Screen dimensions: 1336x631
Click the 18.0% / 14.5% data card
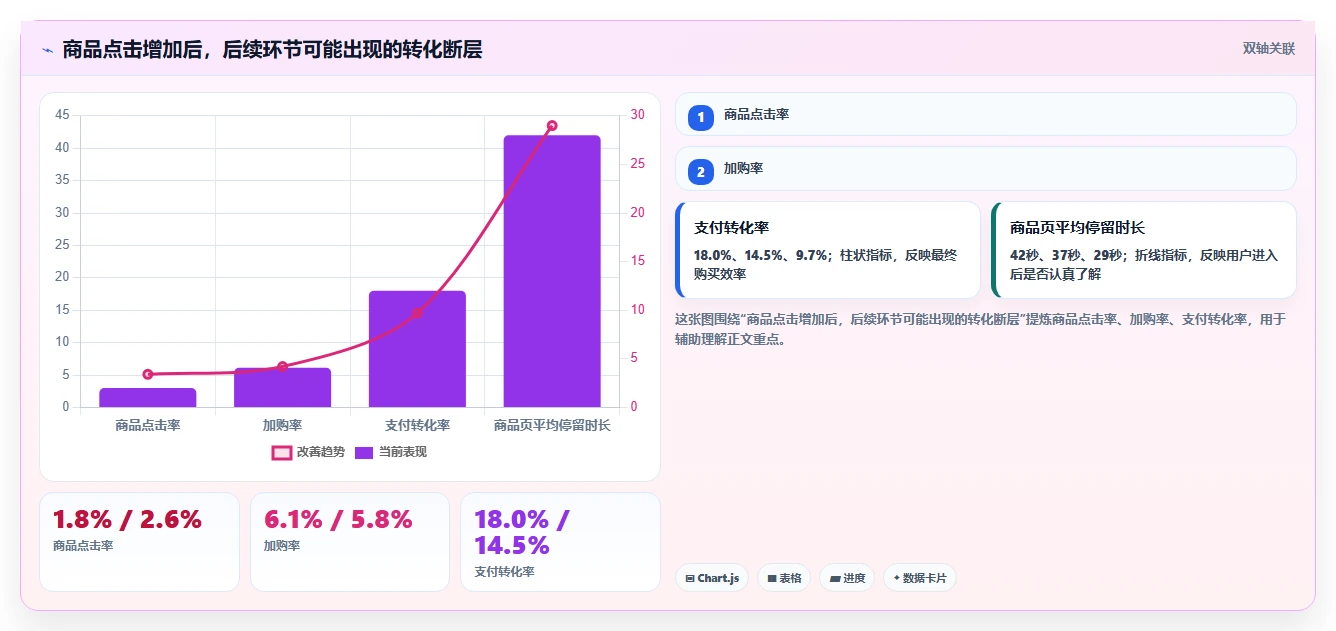(560, 542)
